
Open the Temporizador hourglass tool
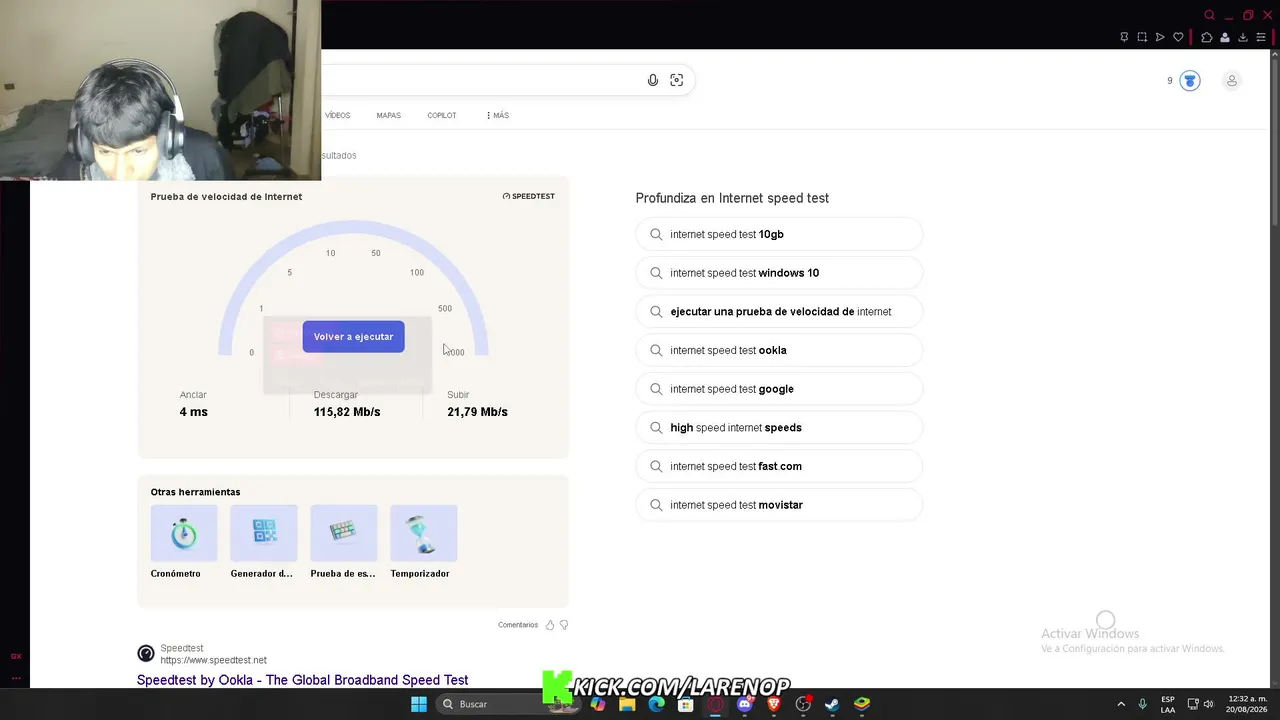pos(424,533)
